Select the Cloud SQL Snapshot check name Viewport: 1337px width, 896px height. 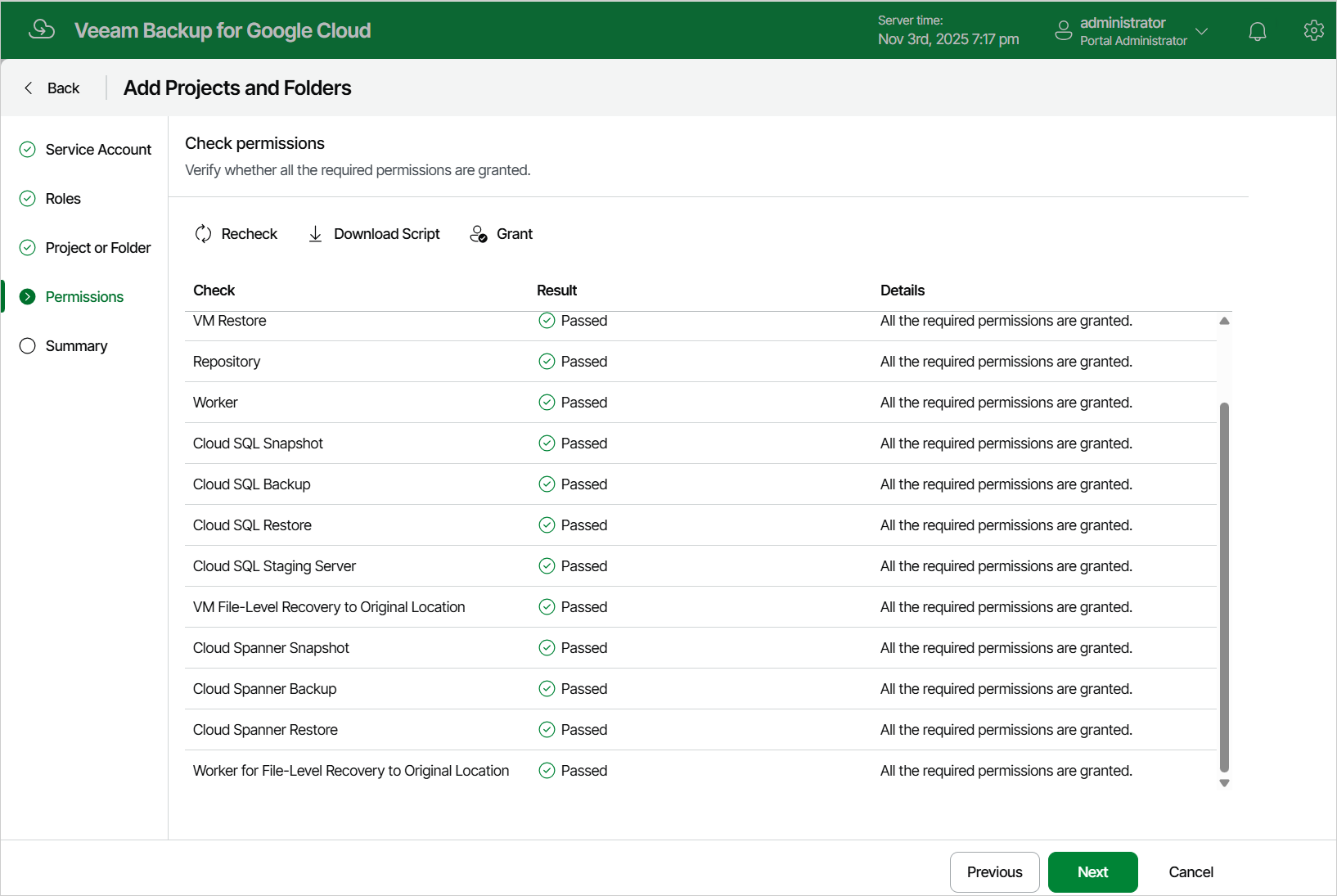click(258, 443)
